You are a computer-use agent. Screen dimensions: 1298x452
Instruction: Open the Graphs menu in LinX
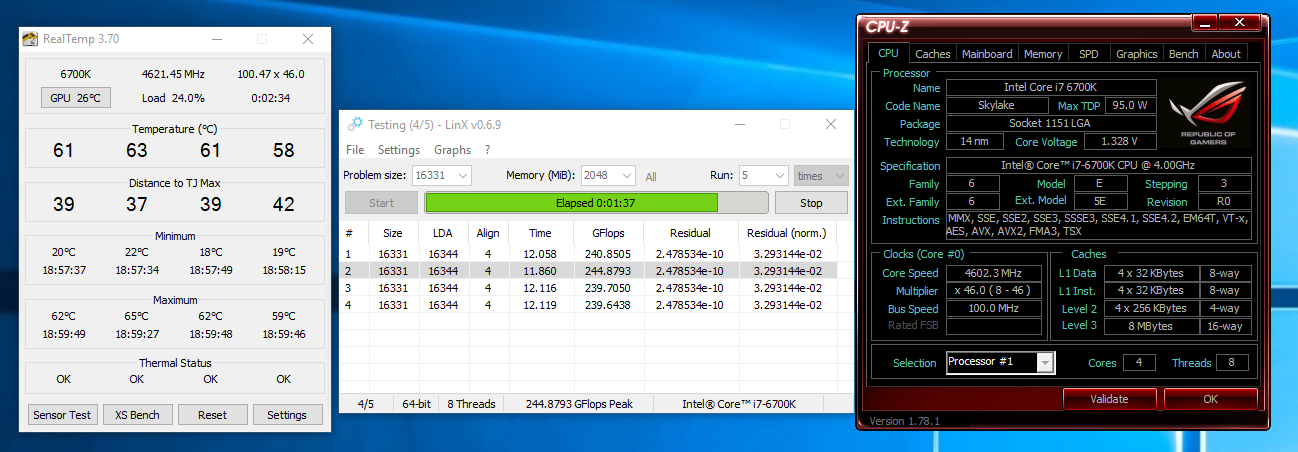452,150
